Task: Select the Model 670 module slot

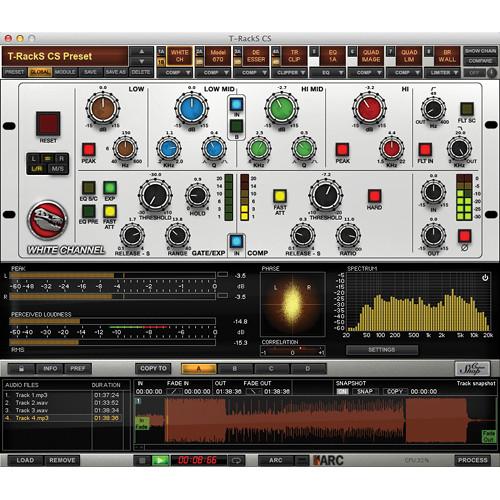Action: (x=218, y=56)
